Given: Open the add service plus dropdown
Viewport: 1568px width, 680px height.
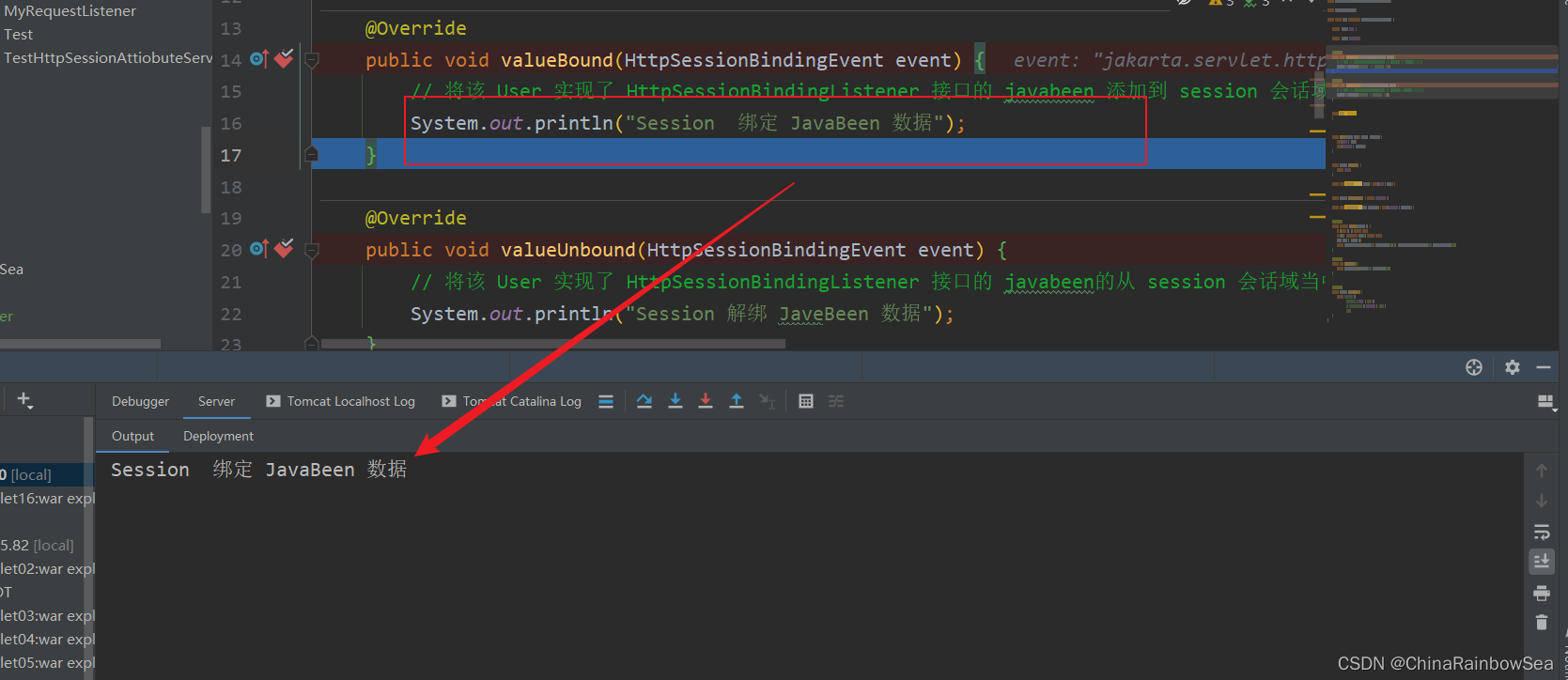Looking at the screenshot, I should (x=24, y=400).
